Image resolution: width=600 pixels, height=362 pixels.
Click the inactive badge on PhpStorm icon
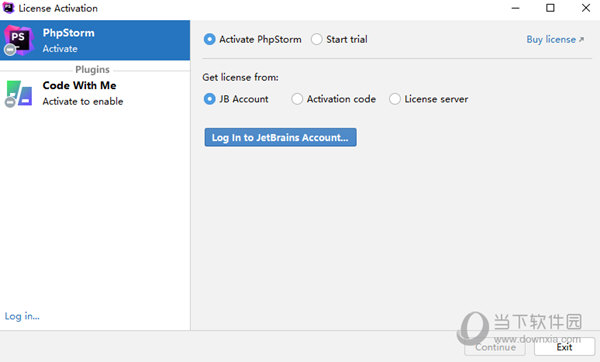coord(10,49)
